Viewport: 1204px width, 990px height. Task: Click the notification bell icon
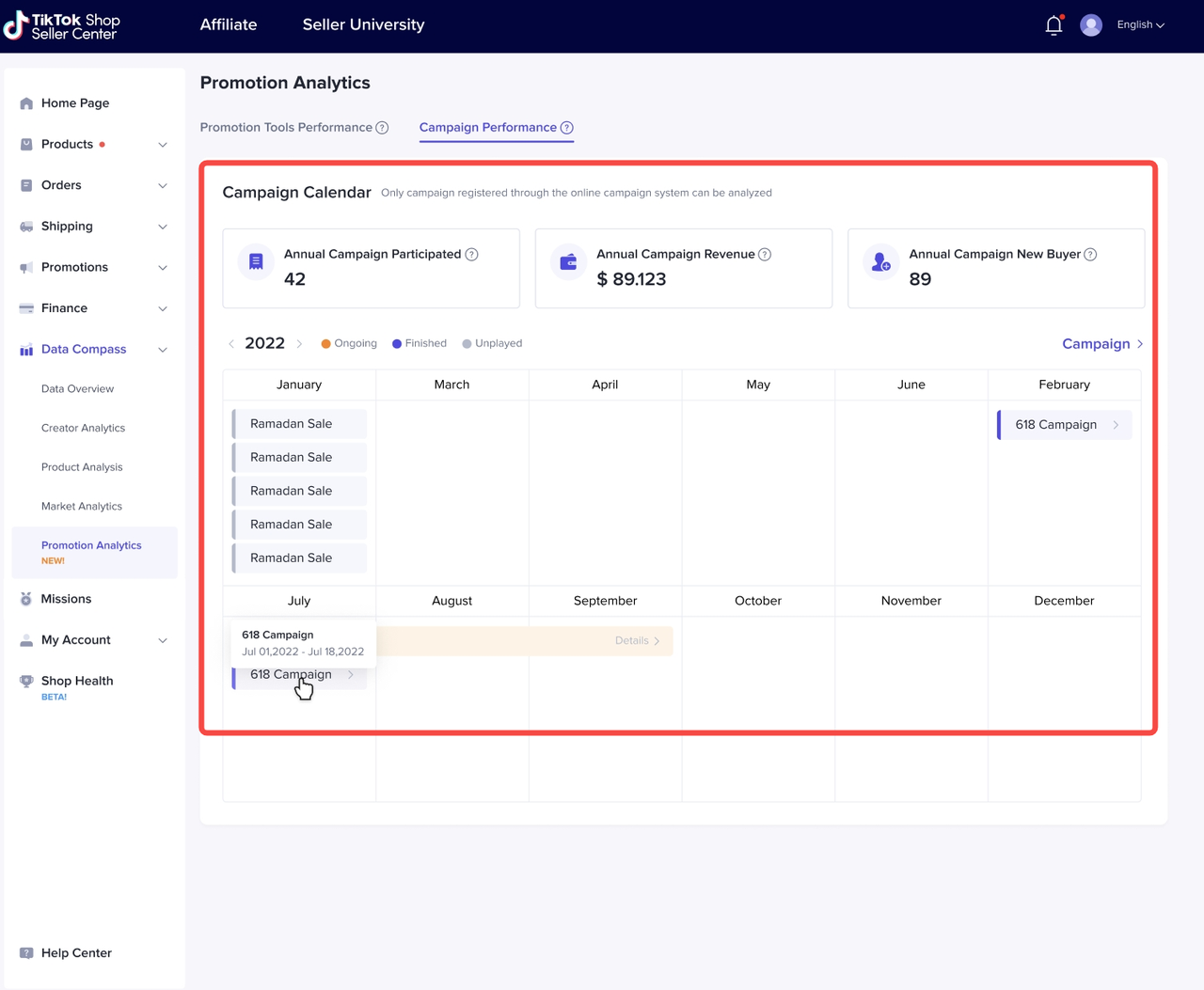pyautogui.click(x=1053, y=25)
